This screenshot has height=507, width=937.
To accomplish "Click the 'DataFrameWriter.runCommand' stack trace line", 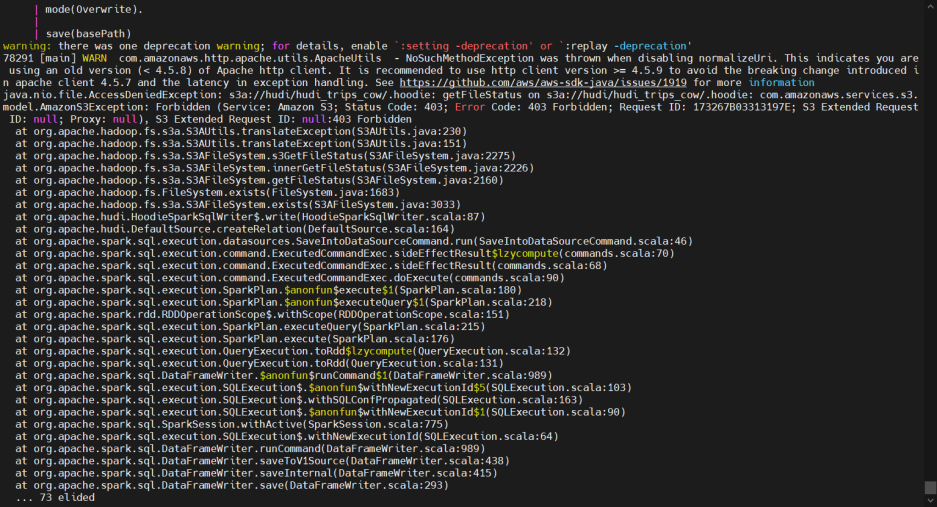I will (x=250, y=449).
